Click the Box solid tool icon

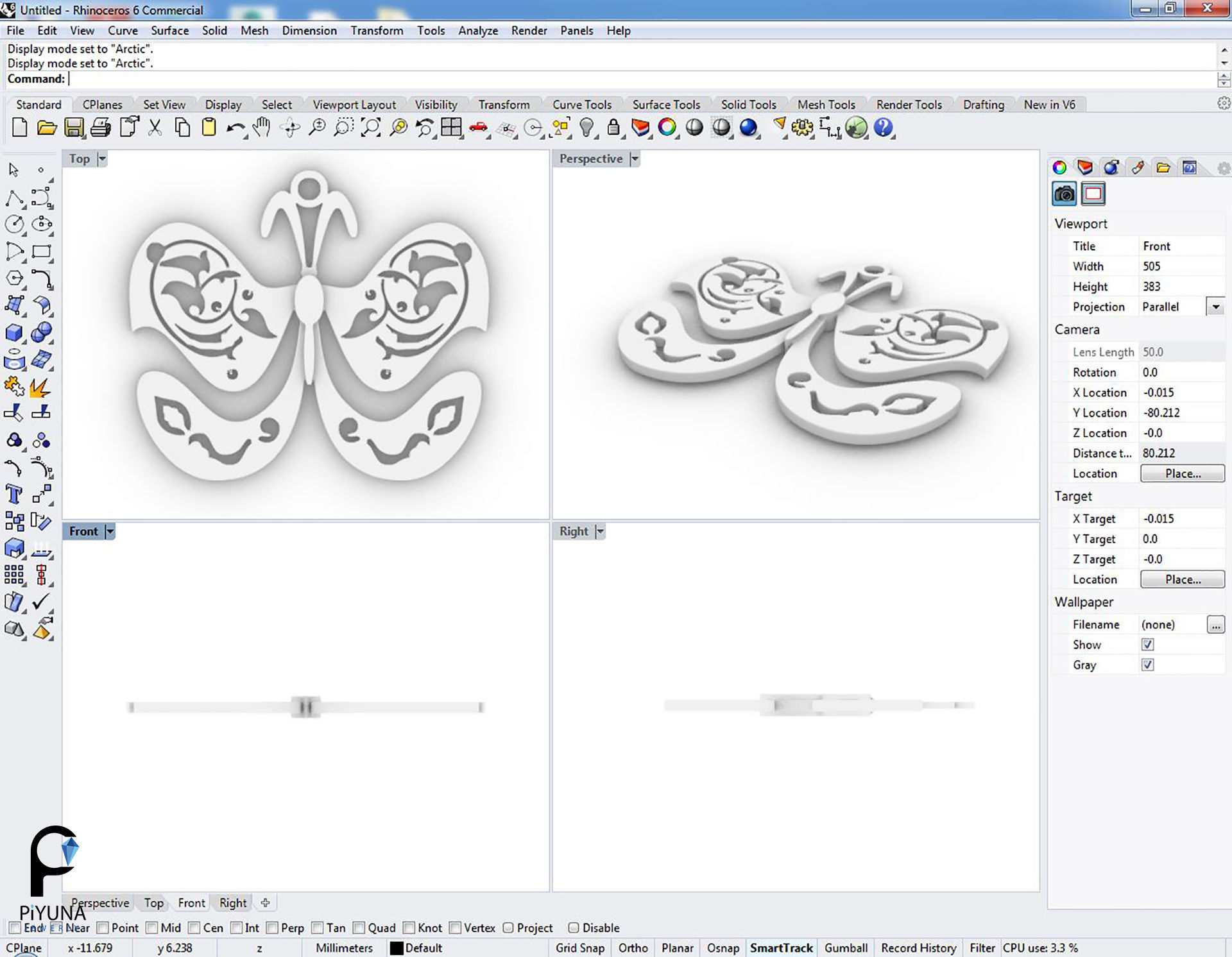pyautogui.click(x=13, y=332)
